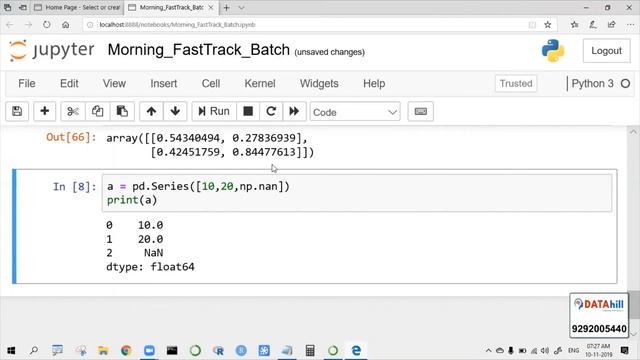Image resolution: width=640 pixels, height=360 pixels.
Task: Click the In [8] cell prompt
Action: [x=74, y=187]
